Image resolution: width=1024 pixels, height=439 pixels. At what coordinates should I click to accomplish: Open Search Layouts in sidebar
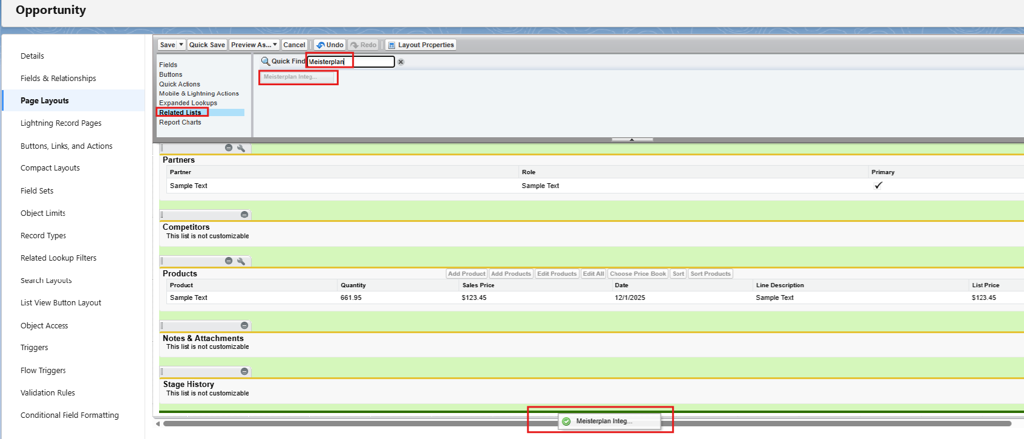click(46, 280)
